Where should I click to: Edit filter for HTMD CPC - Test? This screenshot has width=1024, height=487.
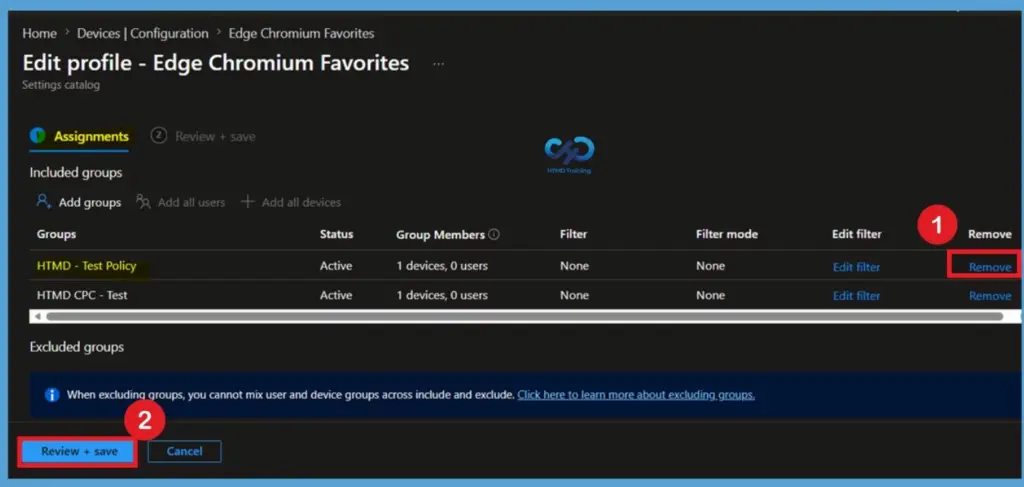click(856, 296)
